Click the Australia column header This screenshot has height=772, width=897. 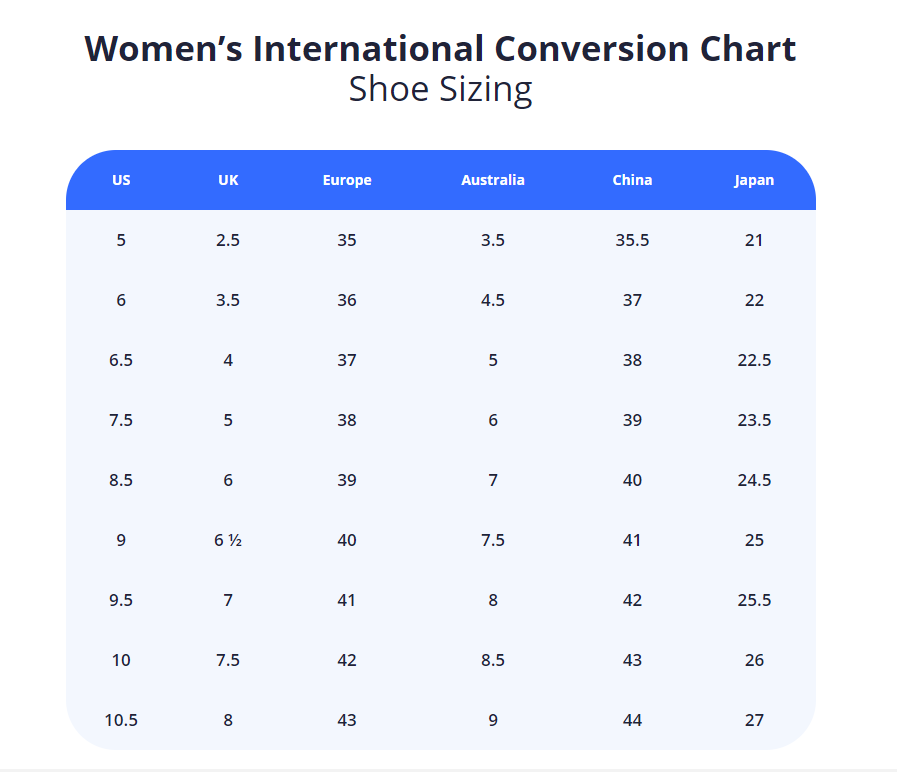point(493,180)
